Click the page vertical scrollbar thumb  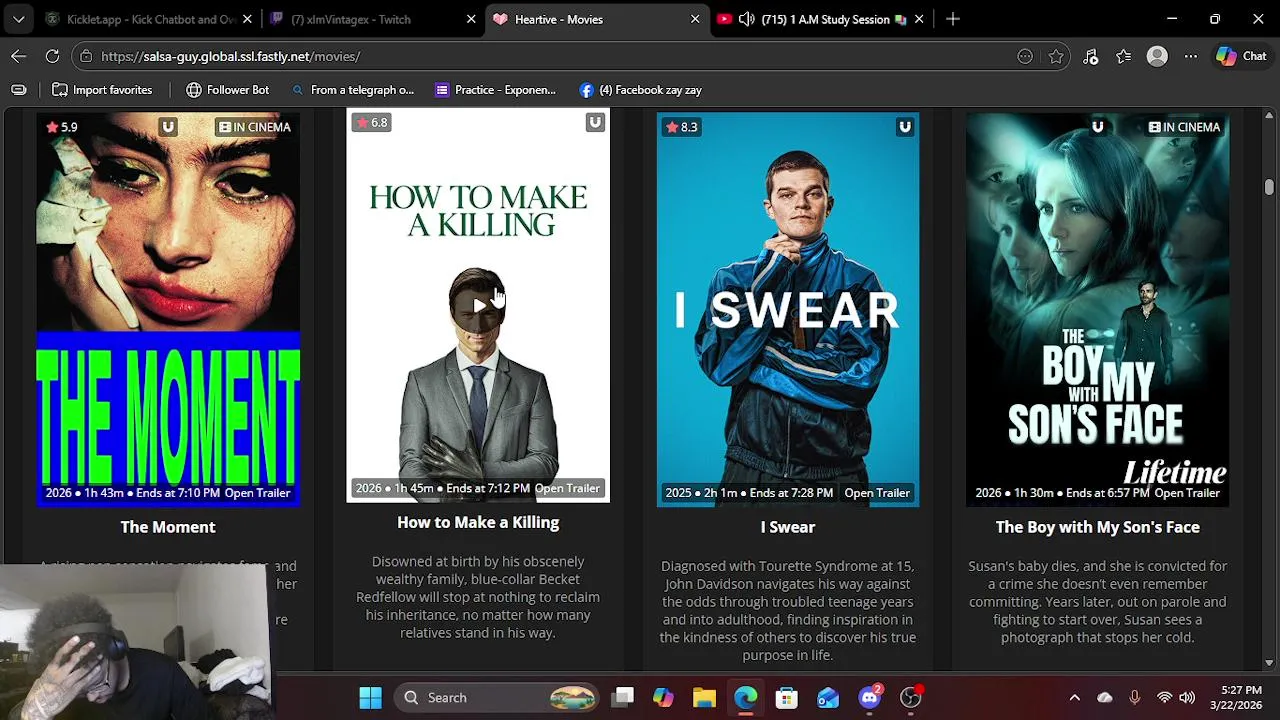click(1269, 187)
